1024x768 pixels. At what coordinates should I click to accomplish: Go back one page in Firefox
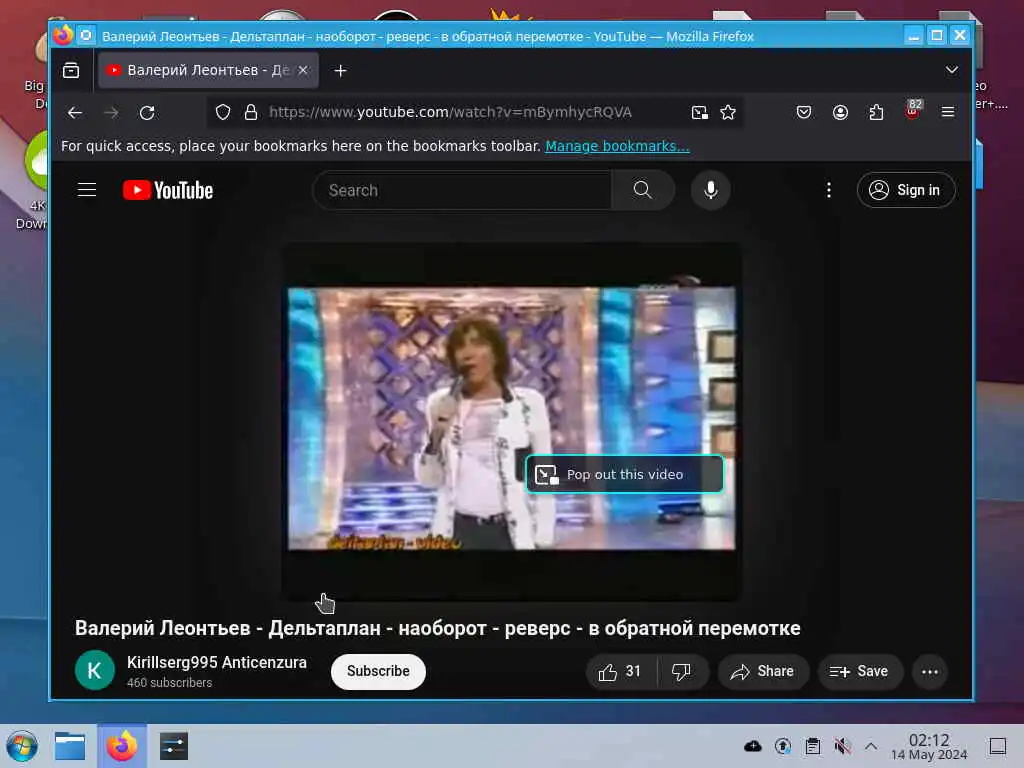(75, 112)
